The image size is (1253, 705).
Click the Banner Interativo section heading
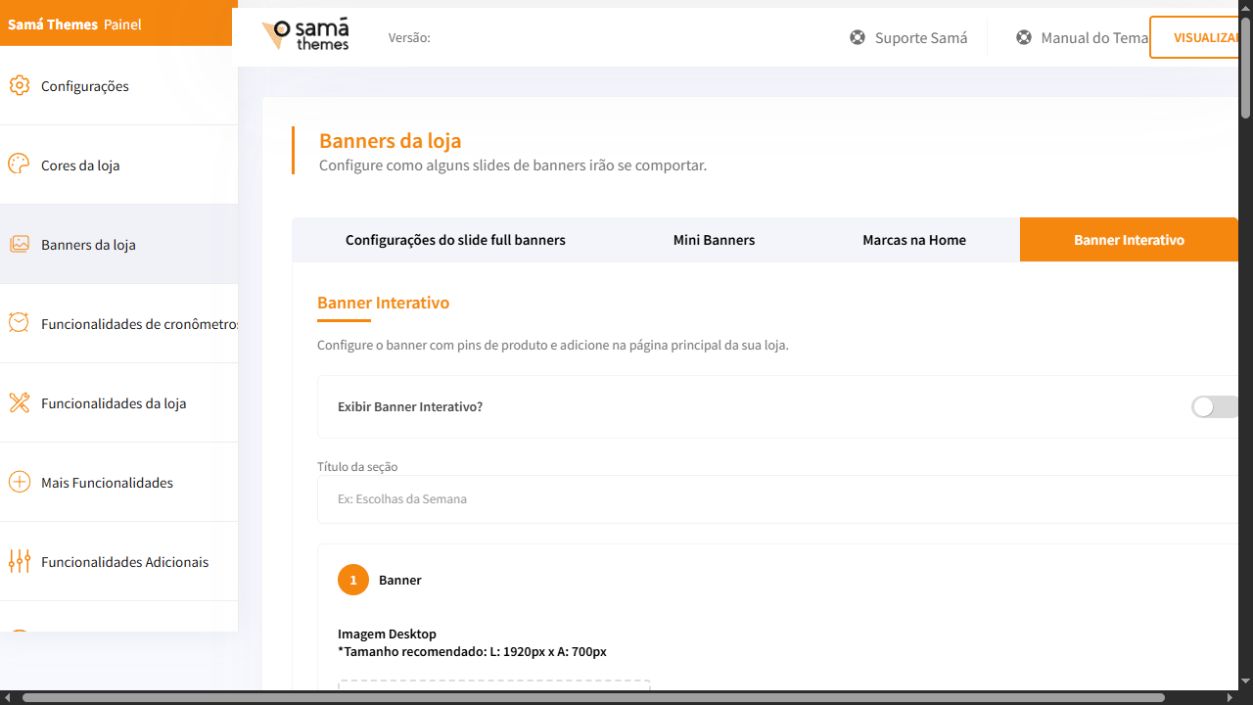pyautogui.click(x=383, y=302)
